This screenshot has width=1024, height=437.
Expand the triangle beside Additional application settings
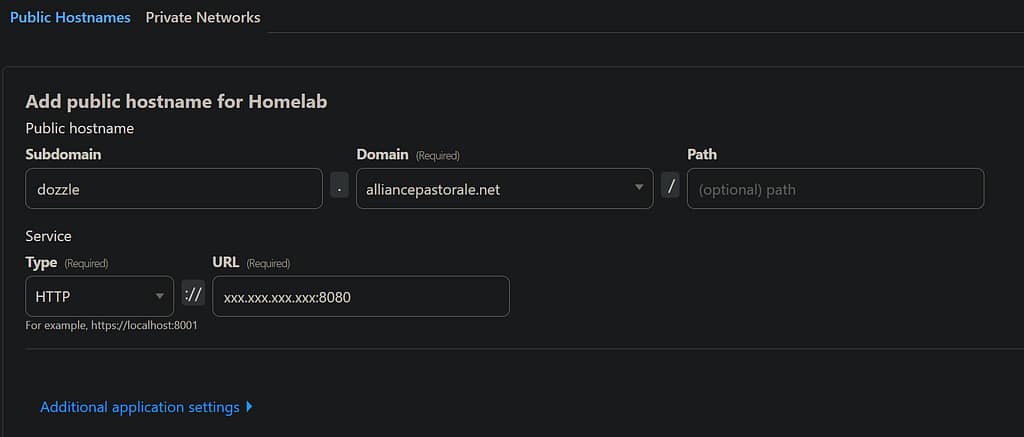[x=249, y=407]
